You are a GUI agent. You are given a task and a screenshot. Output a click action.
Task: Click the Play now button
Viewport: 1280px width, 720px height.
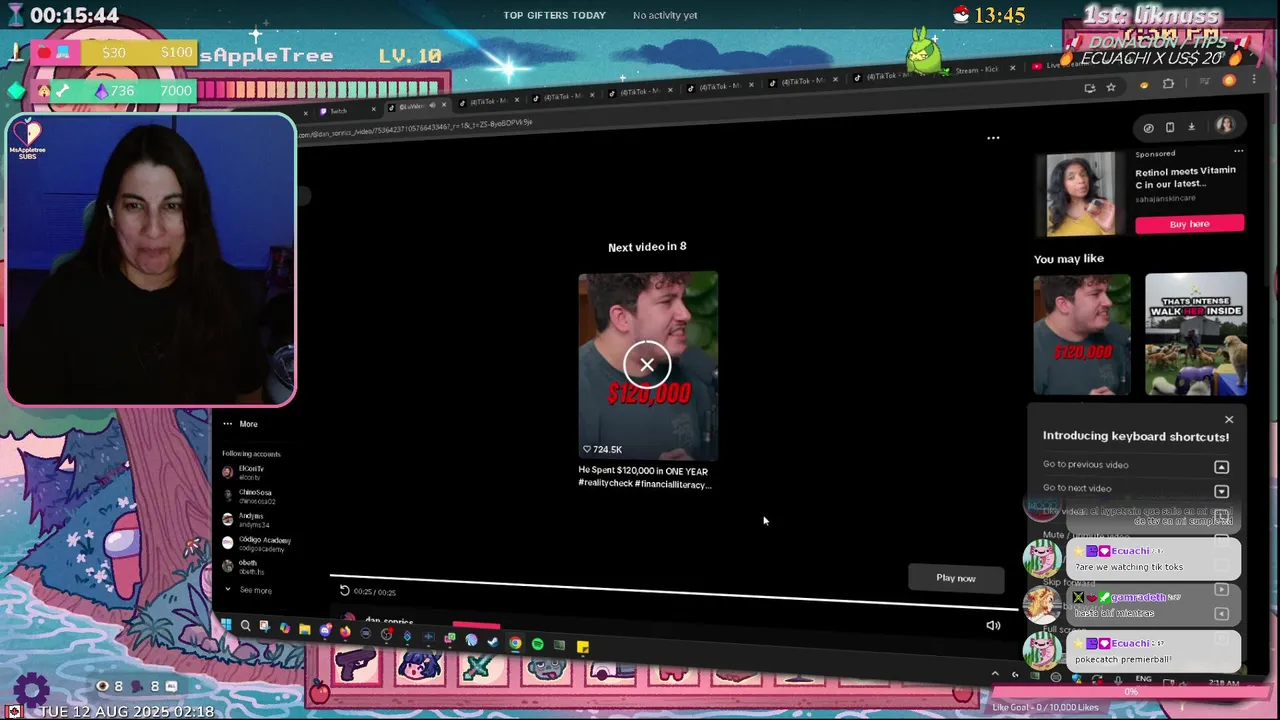(x=955, y=577)
